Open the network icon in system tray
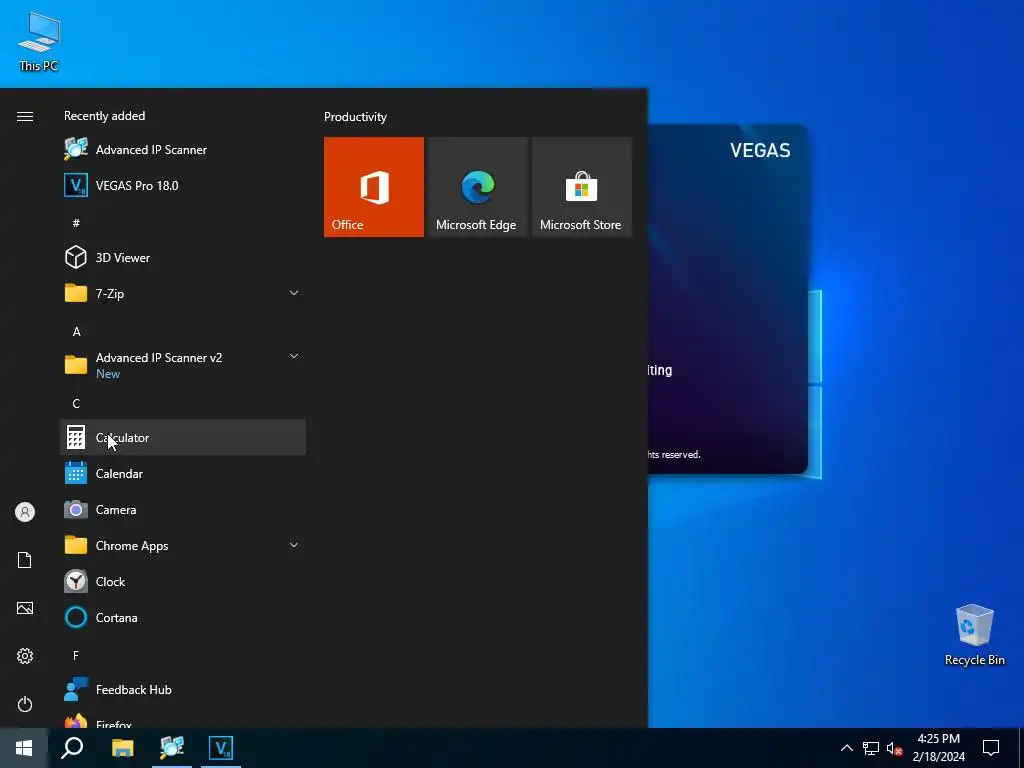This screenshot has width=1024, height=768. [x=871, y=748]
